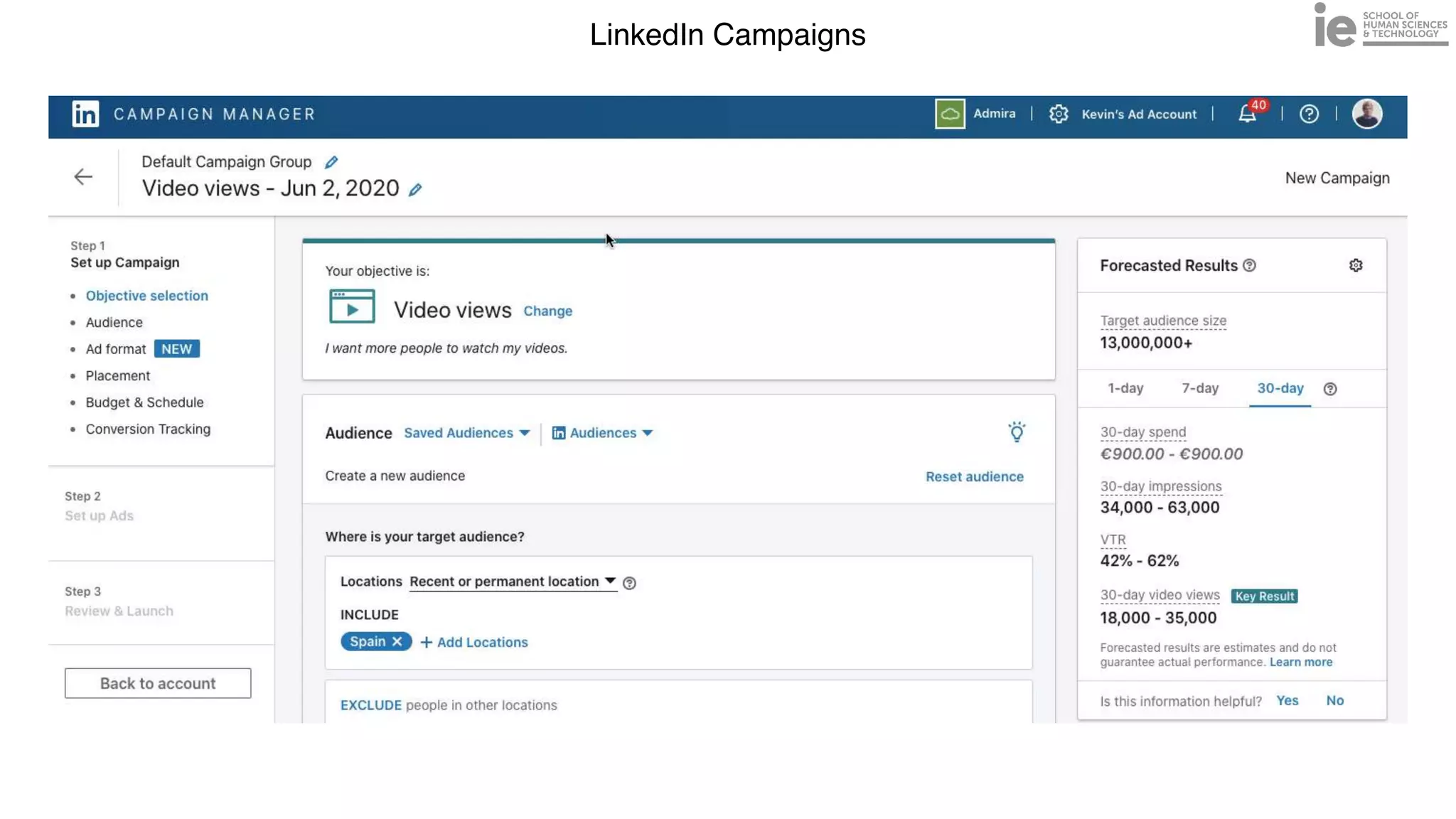Click Change objective link

[x=547, y=311]
